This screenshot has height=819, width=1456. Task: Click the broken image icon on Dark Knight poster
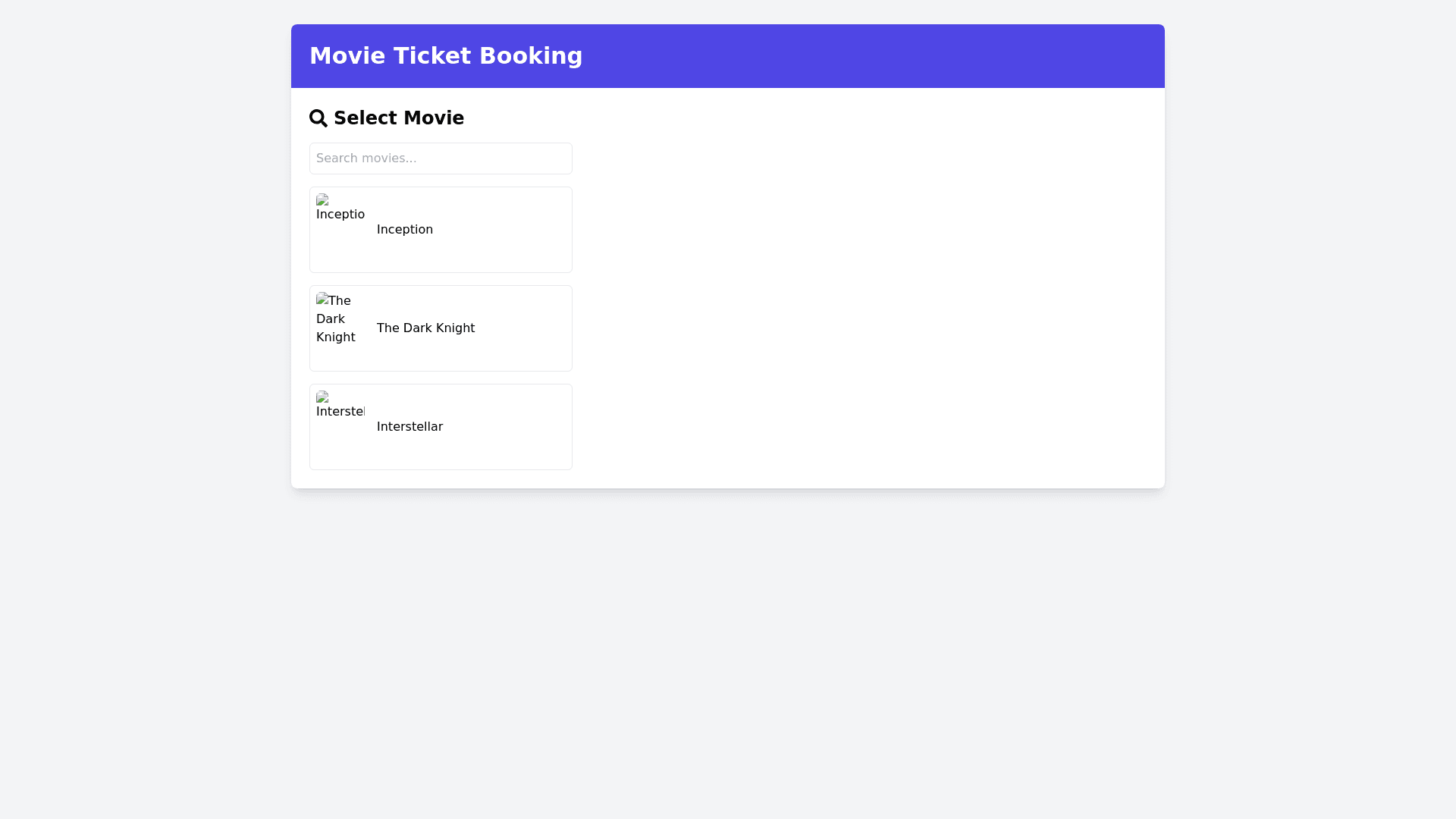pyautogui.click(x=322, y=298)
